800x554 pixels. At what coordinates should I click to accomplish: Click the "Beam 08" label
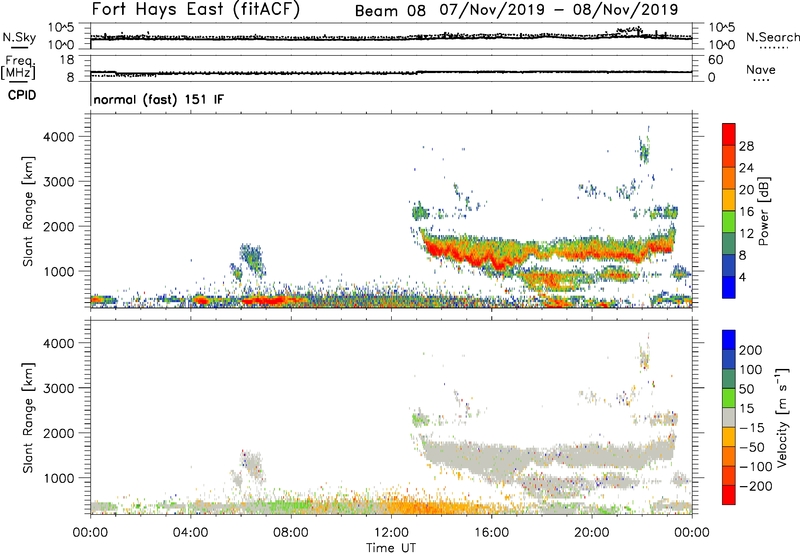(x=390, y=11)
